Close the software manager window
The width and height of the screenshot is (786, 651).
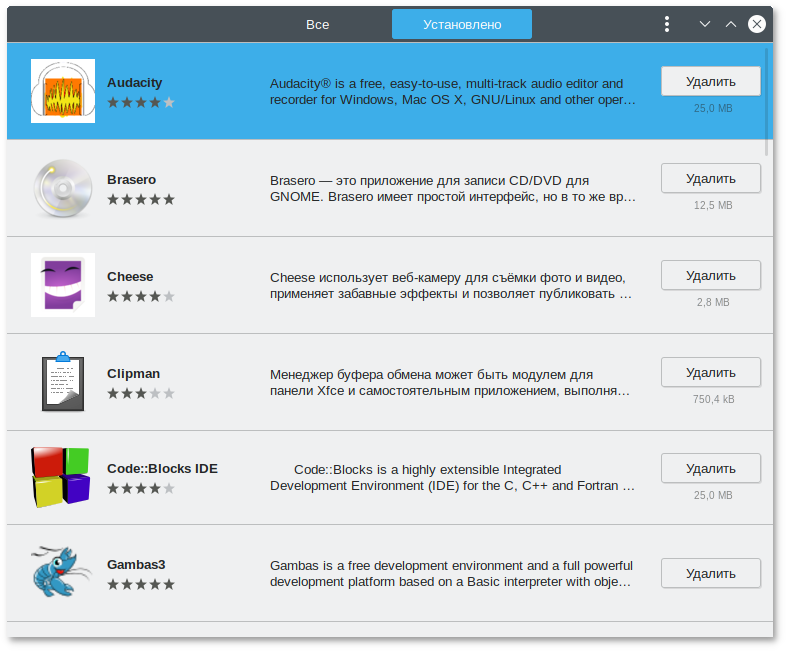(756, 24)
